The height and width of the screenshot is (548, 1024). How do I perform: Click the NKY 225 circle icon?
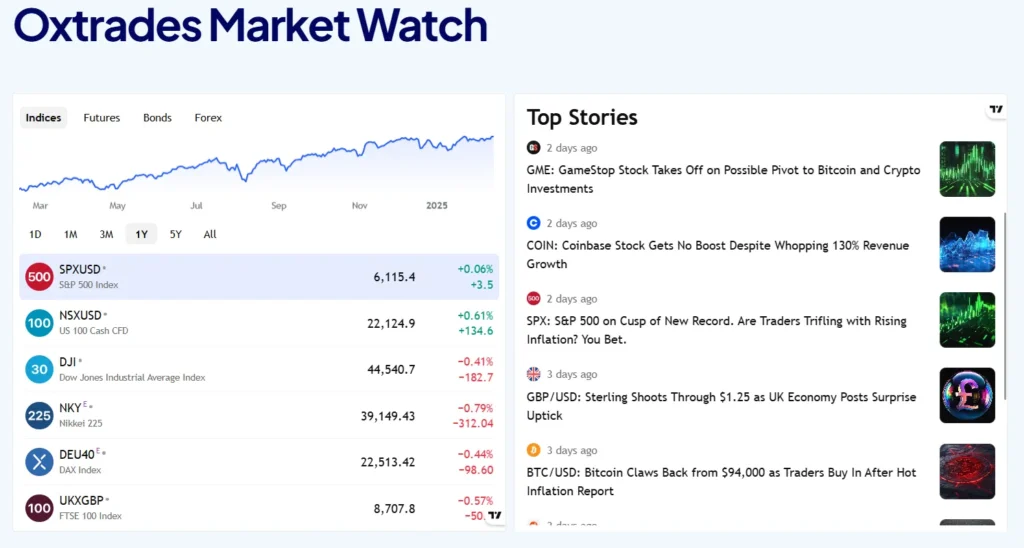[39, 415]
